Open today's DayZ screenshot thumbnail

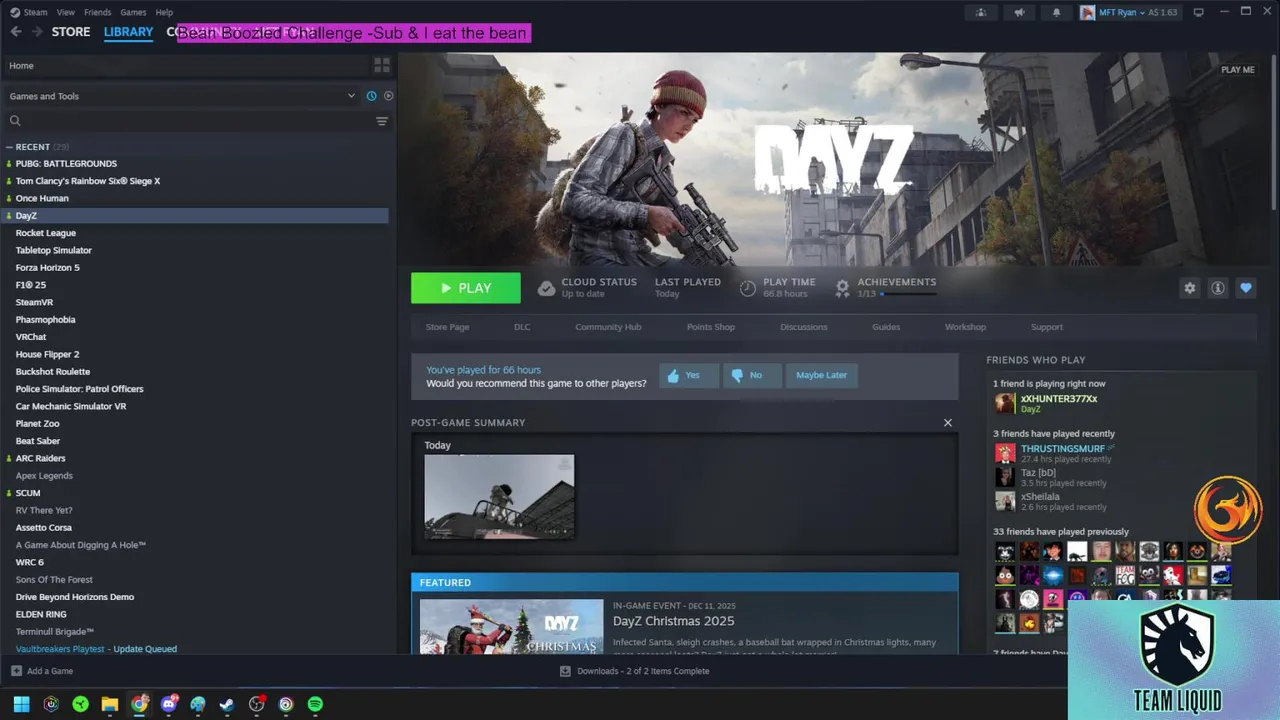(499, 497)
